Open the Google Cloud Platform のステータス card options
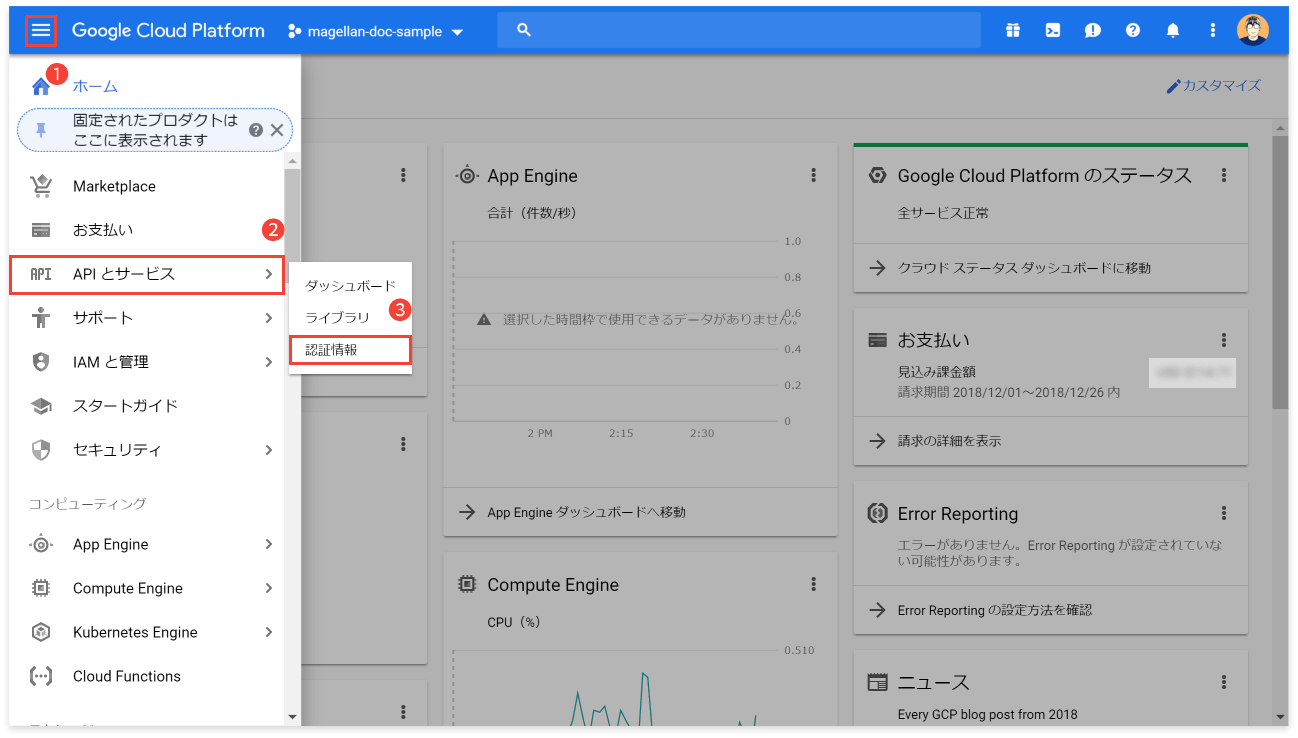 coord(1224,175)
